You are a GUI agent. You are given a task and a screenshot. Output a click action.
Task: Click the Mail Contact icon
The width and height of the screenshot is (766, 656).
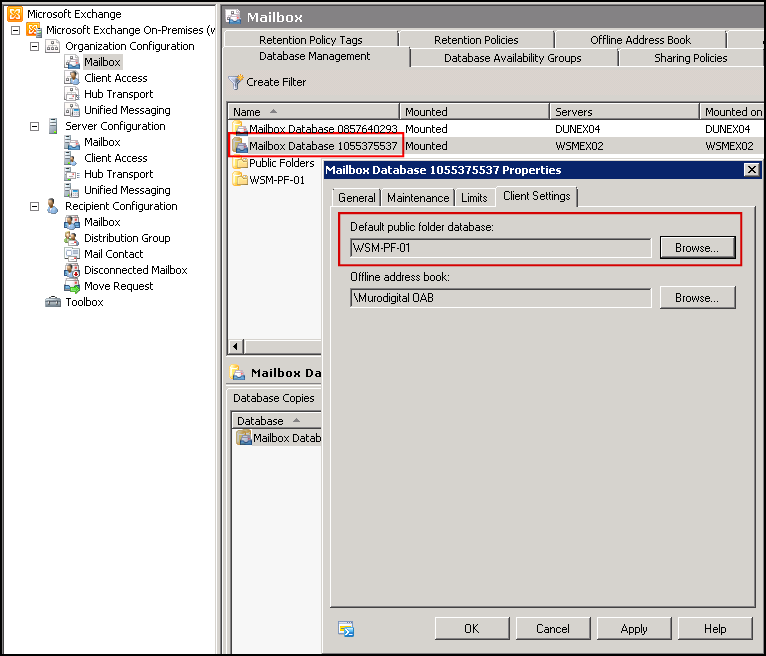pos(72,254)
